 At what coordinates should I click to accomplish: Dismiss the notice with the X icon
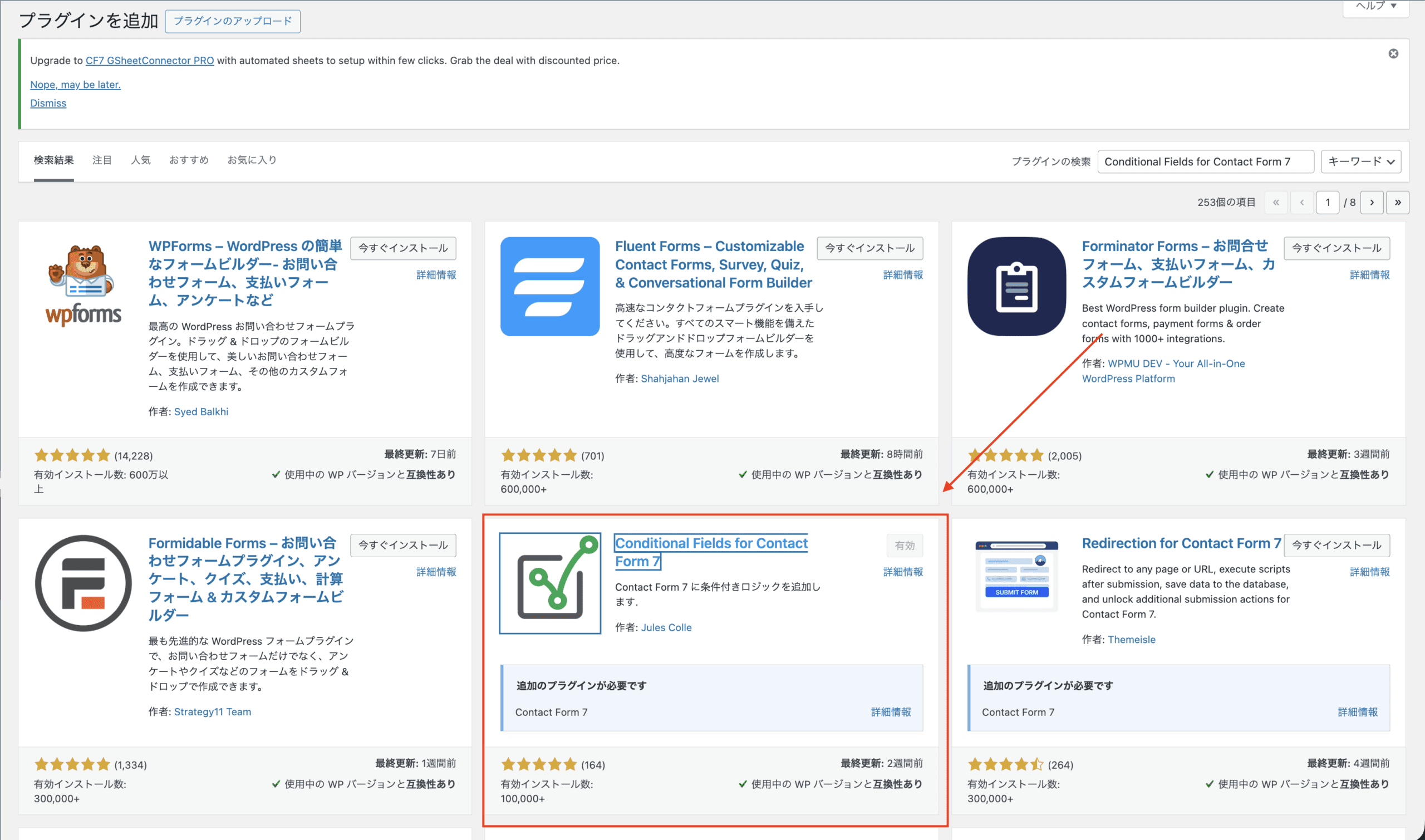coord(1393,54)
